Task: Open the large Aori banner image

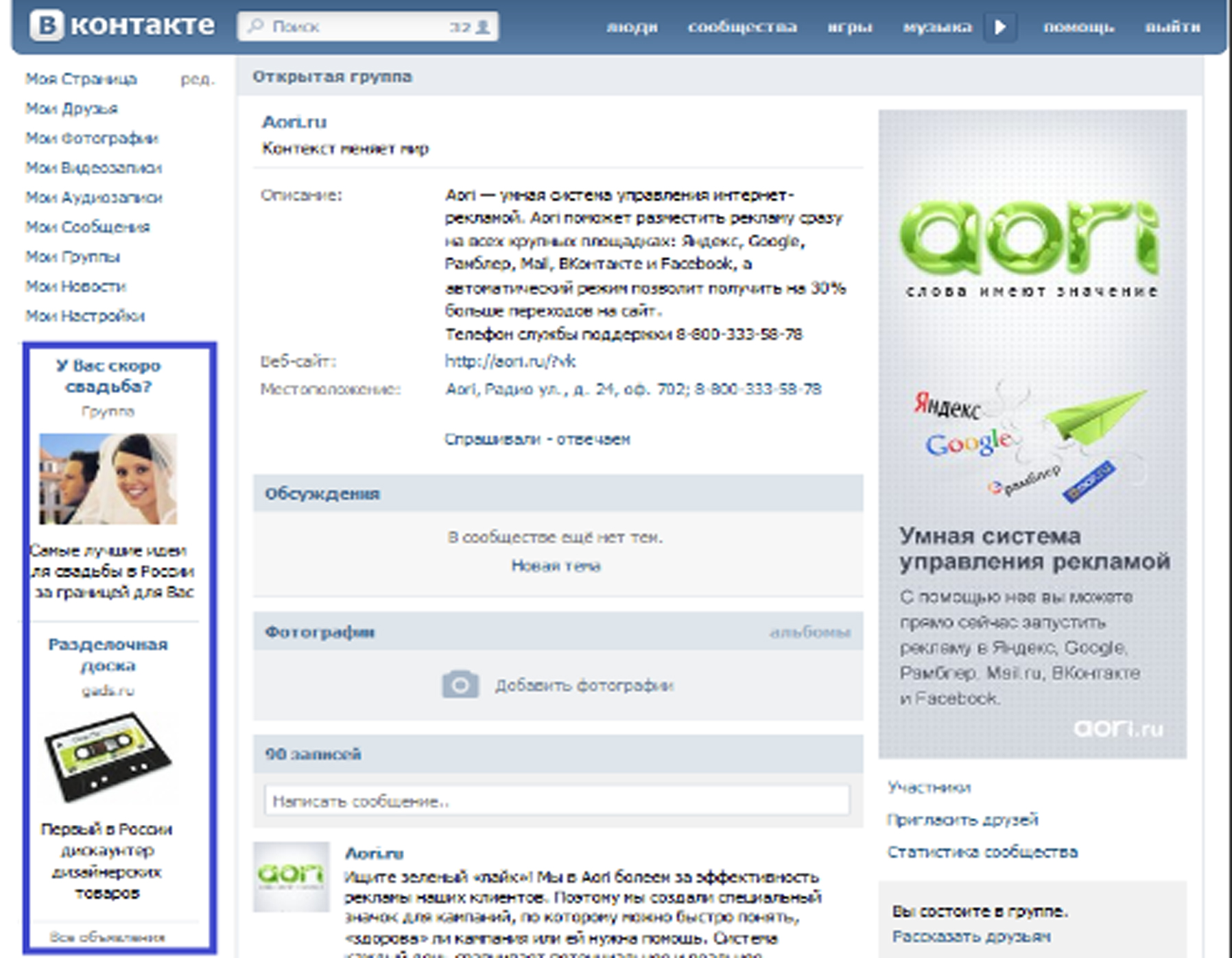Action: [1032, 433]
